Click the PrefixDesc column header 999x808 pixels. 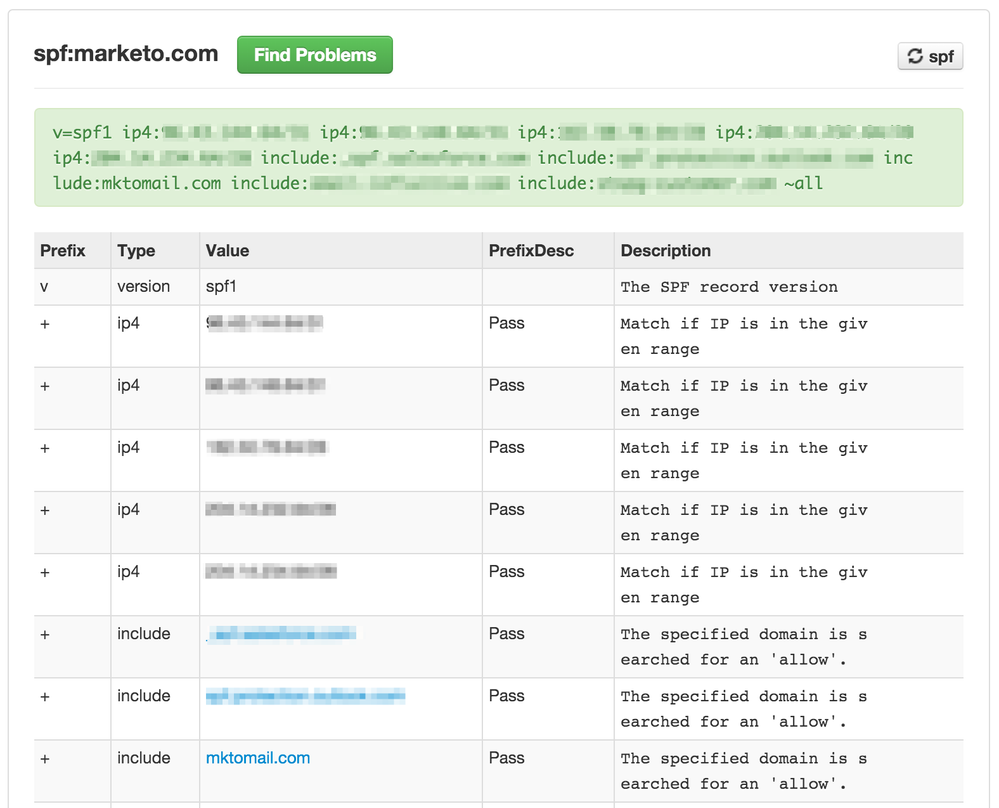coord(531,251)
